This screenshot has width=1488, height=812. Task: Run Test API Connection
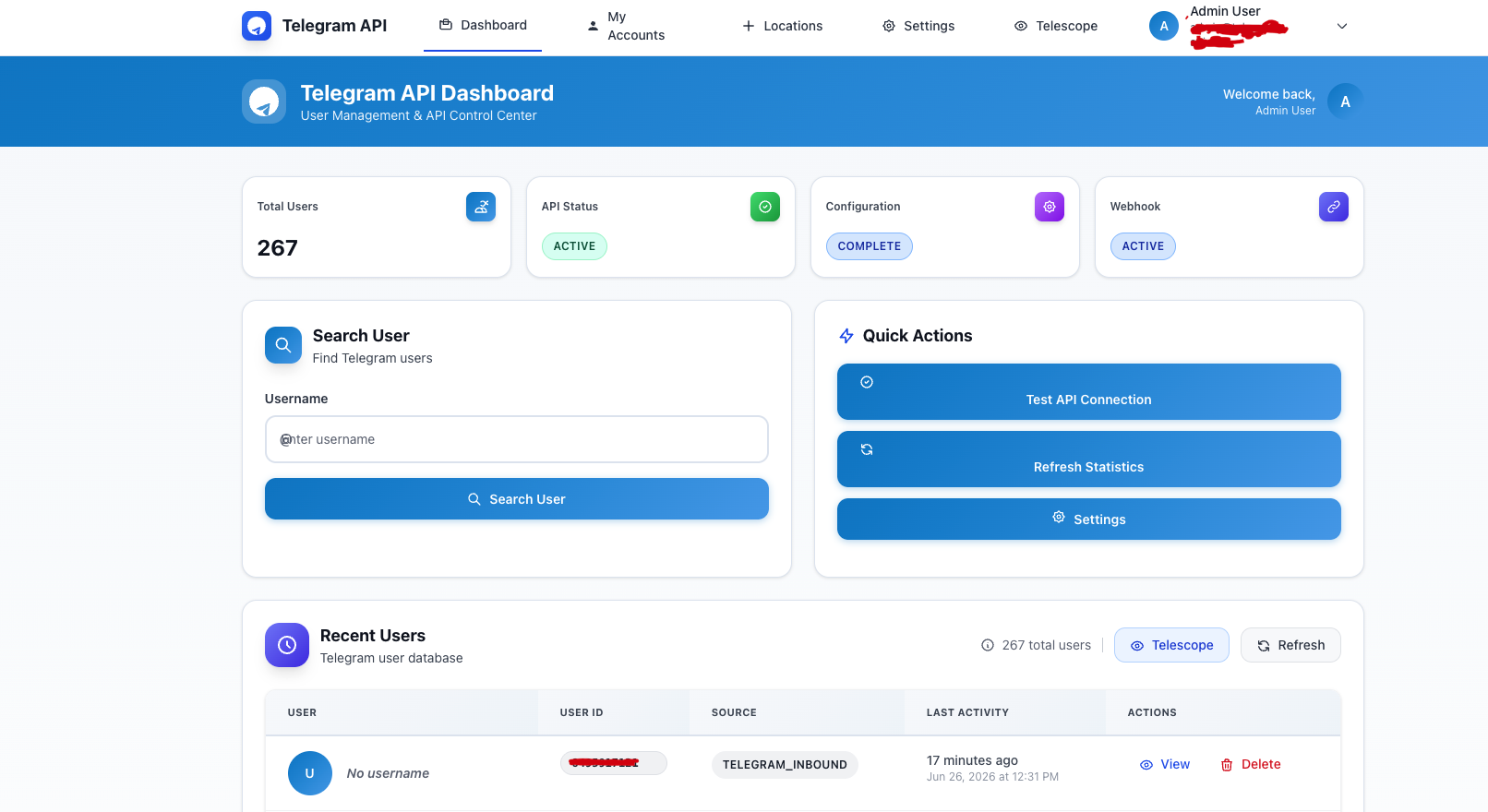(x=1089, y=392)
